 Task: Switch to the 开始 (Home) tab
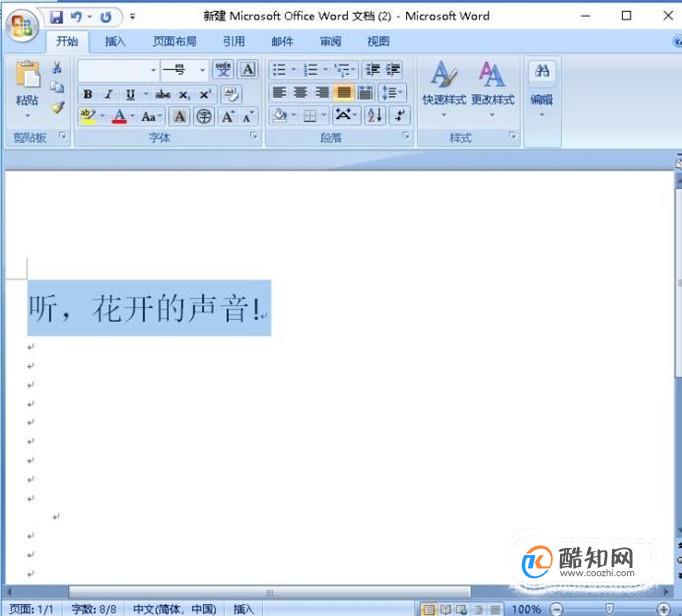pyautogui.click(x=67, y=41)
